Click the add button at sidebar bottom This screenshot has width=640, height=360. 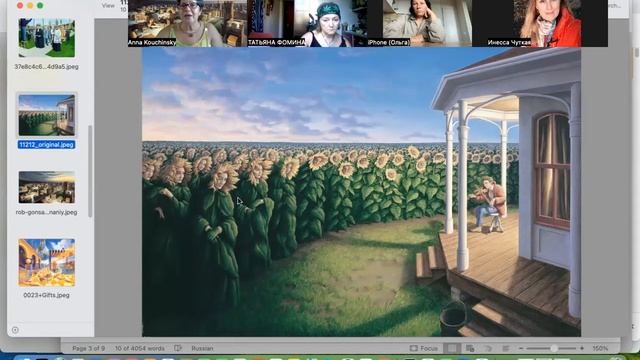15,330
